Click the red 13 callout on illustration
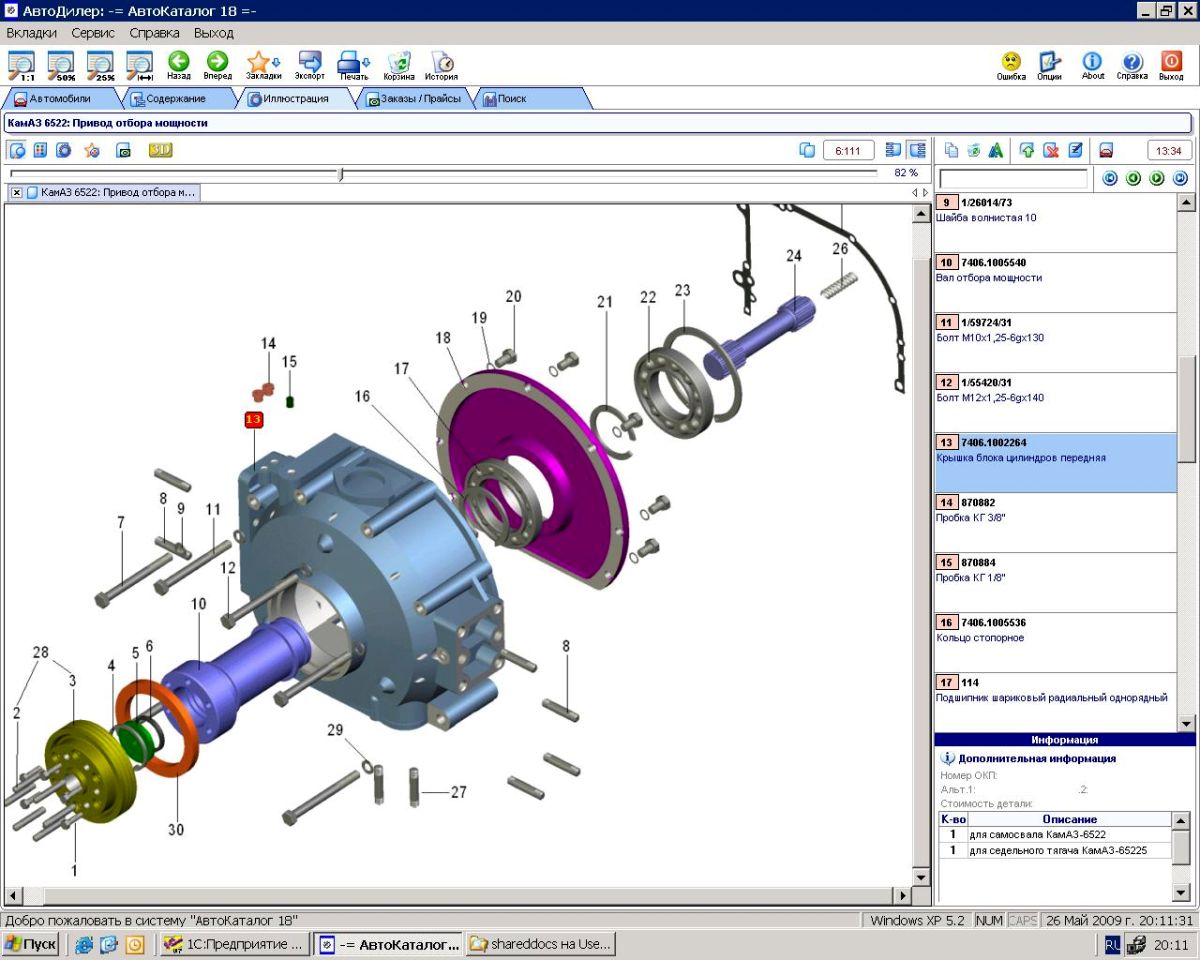 tap(253, 420)
